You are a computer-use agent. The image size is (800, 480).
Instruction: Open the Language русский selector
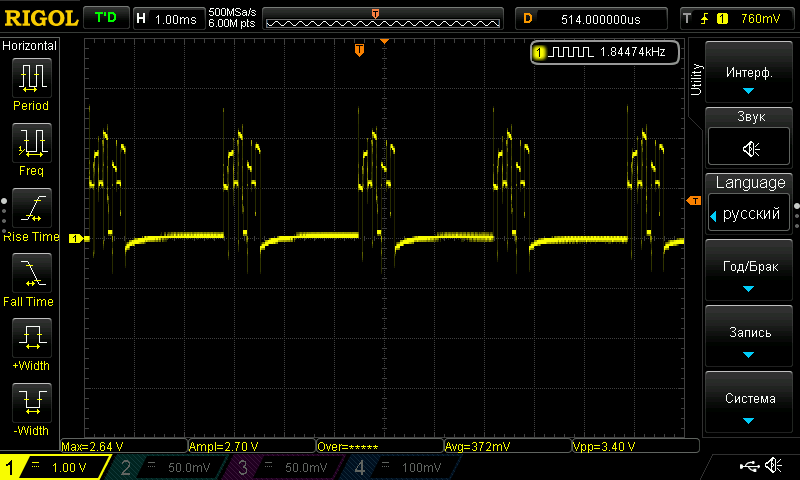(x=750, y=213)
